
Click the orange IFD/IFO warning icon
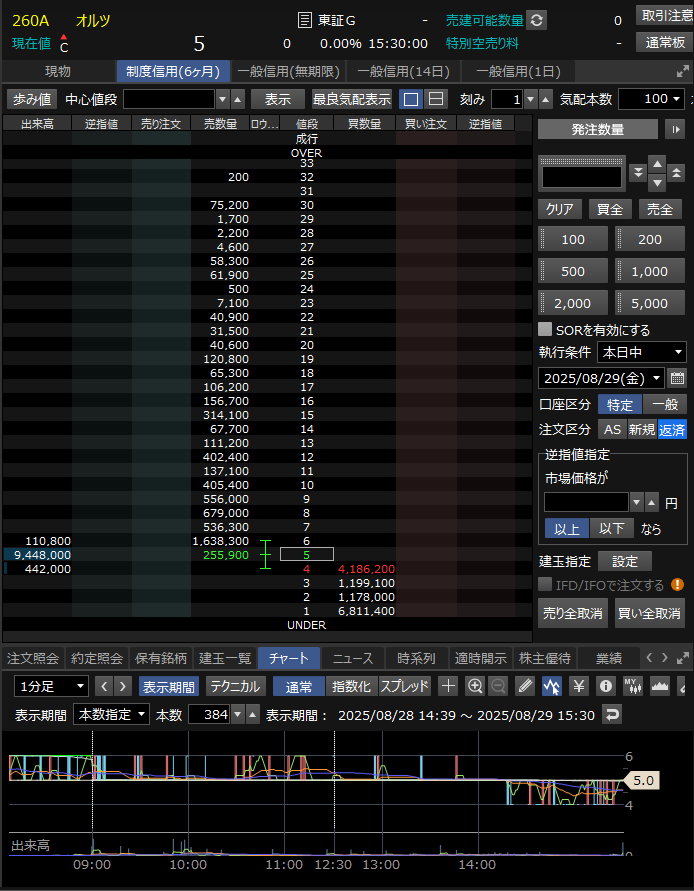coord(677,584)
